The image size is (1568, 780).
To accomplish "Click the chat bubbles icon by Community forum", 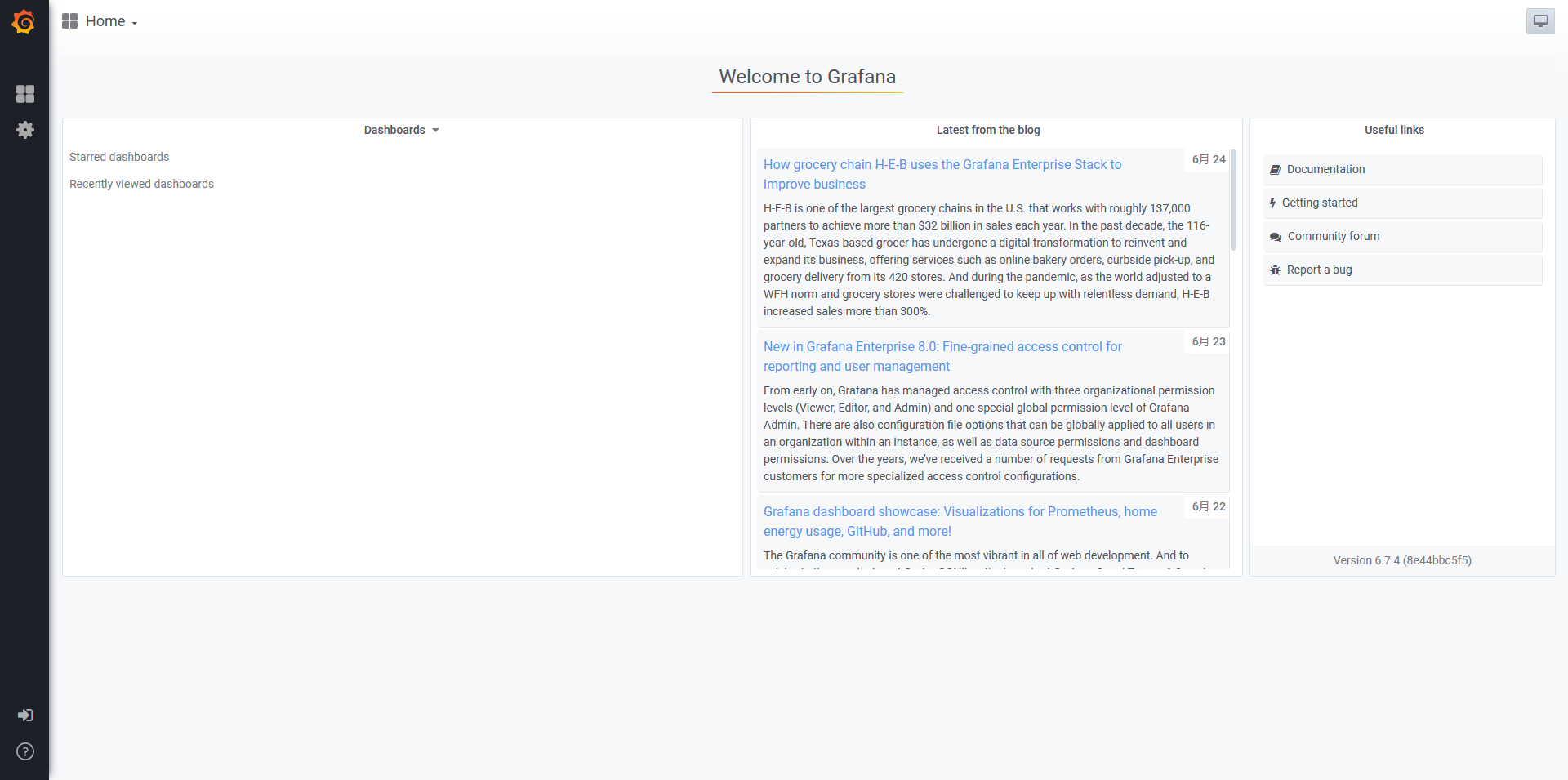I will (x=1276, y=237).
